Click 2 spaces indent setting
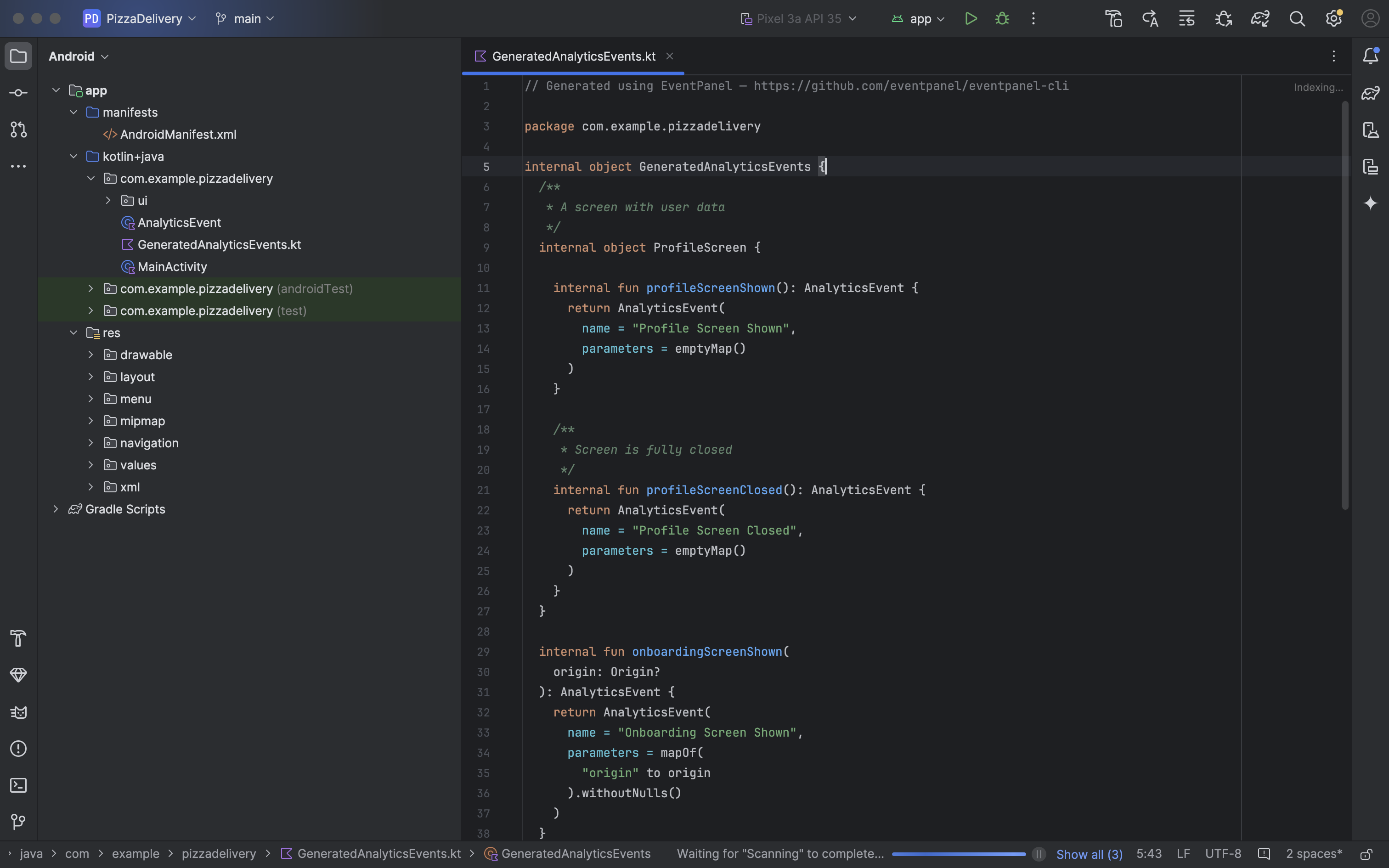Screen dimensions: 1389x868 1314,854
